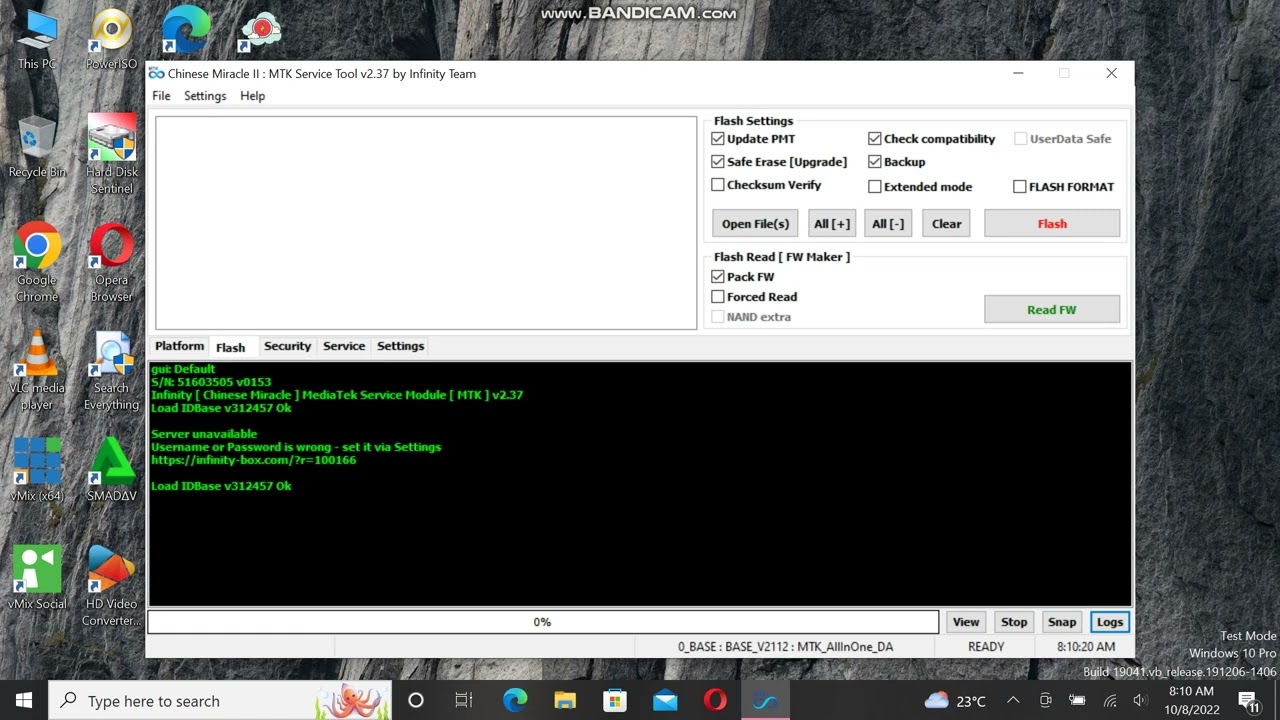Open Microsoft Edge desktop shortcut
The image size is (1280, 720).
point(186,30)
